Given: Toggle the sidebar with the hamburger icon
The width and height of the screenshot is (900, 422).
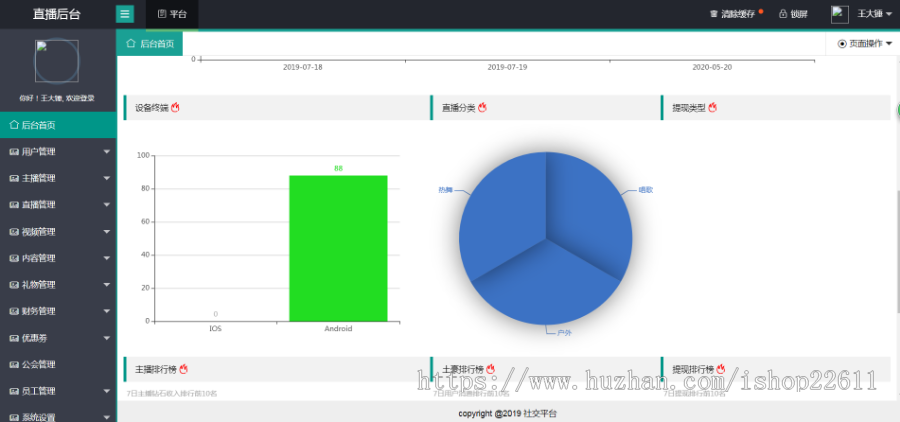Looking at the screenshot, I should [125, 14].
